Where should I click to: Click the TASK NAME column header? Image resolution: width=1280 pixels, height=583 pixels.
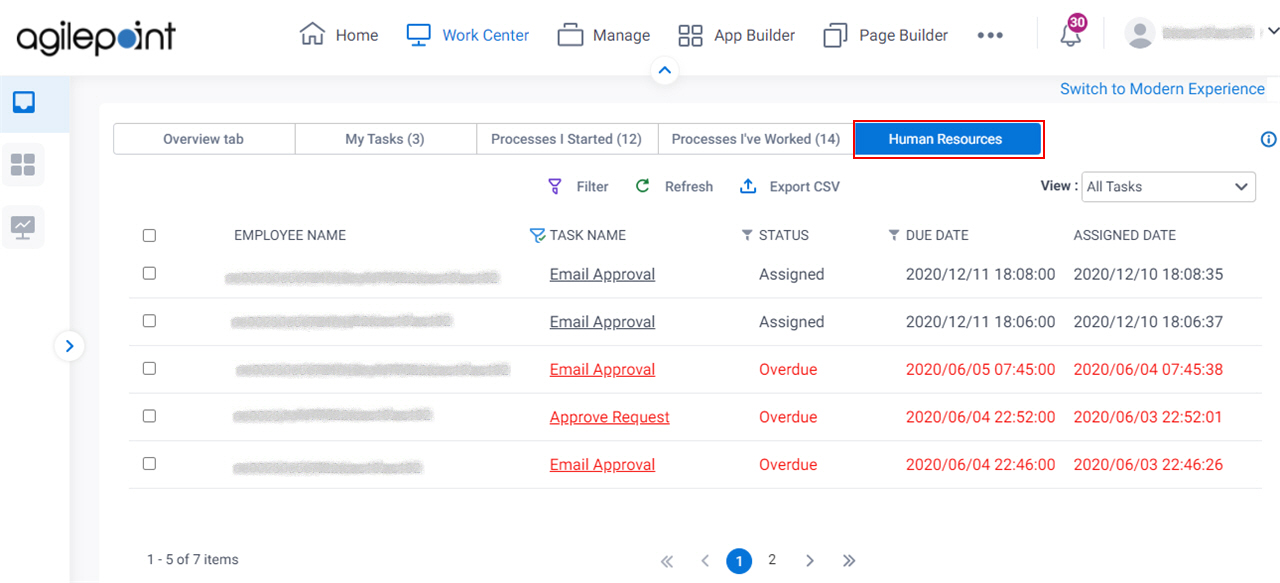[588, 236]
